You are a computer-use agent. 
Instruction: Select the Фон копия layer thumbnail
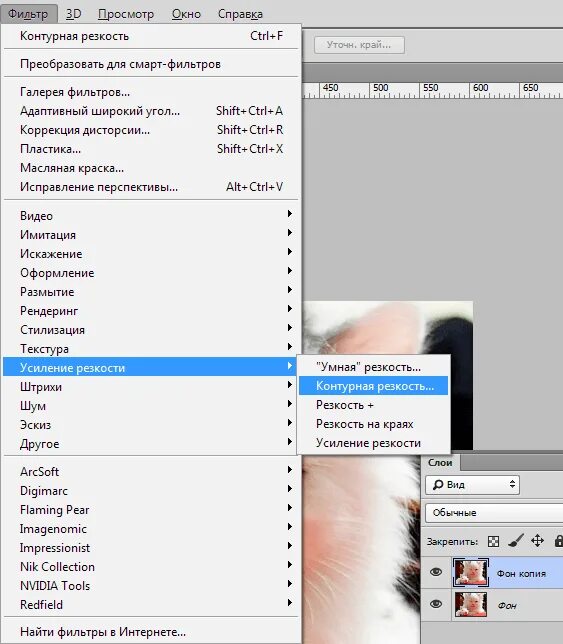(471, 572)
